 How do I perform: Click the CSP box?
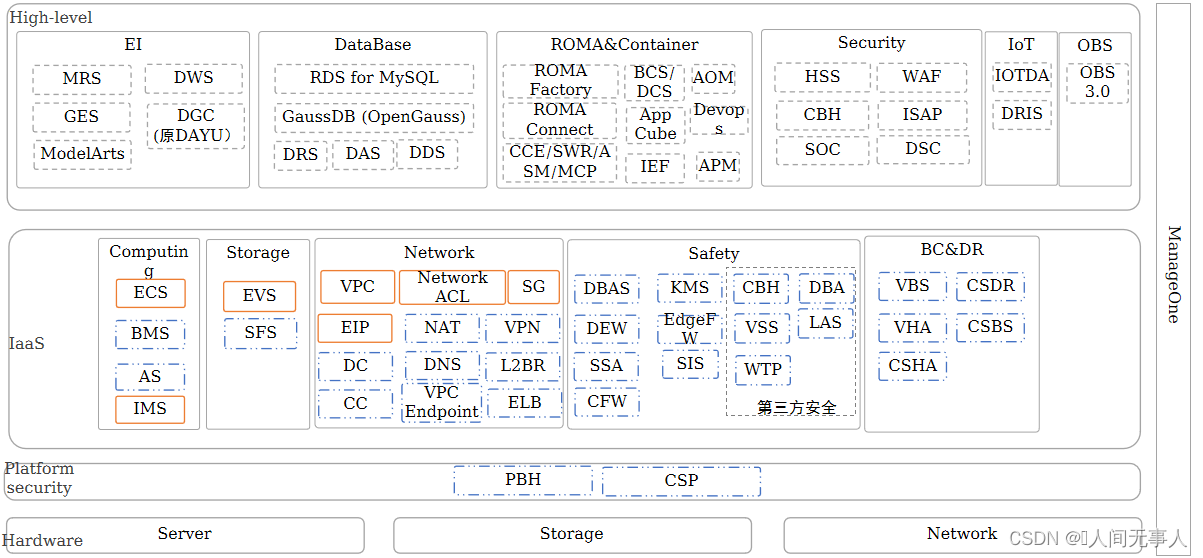(x=681, y=481)
